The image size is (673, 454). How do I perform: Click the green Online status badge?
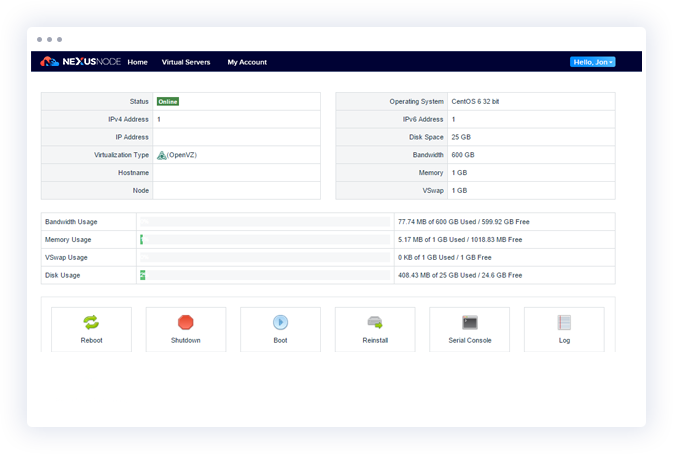167,101
